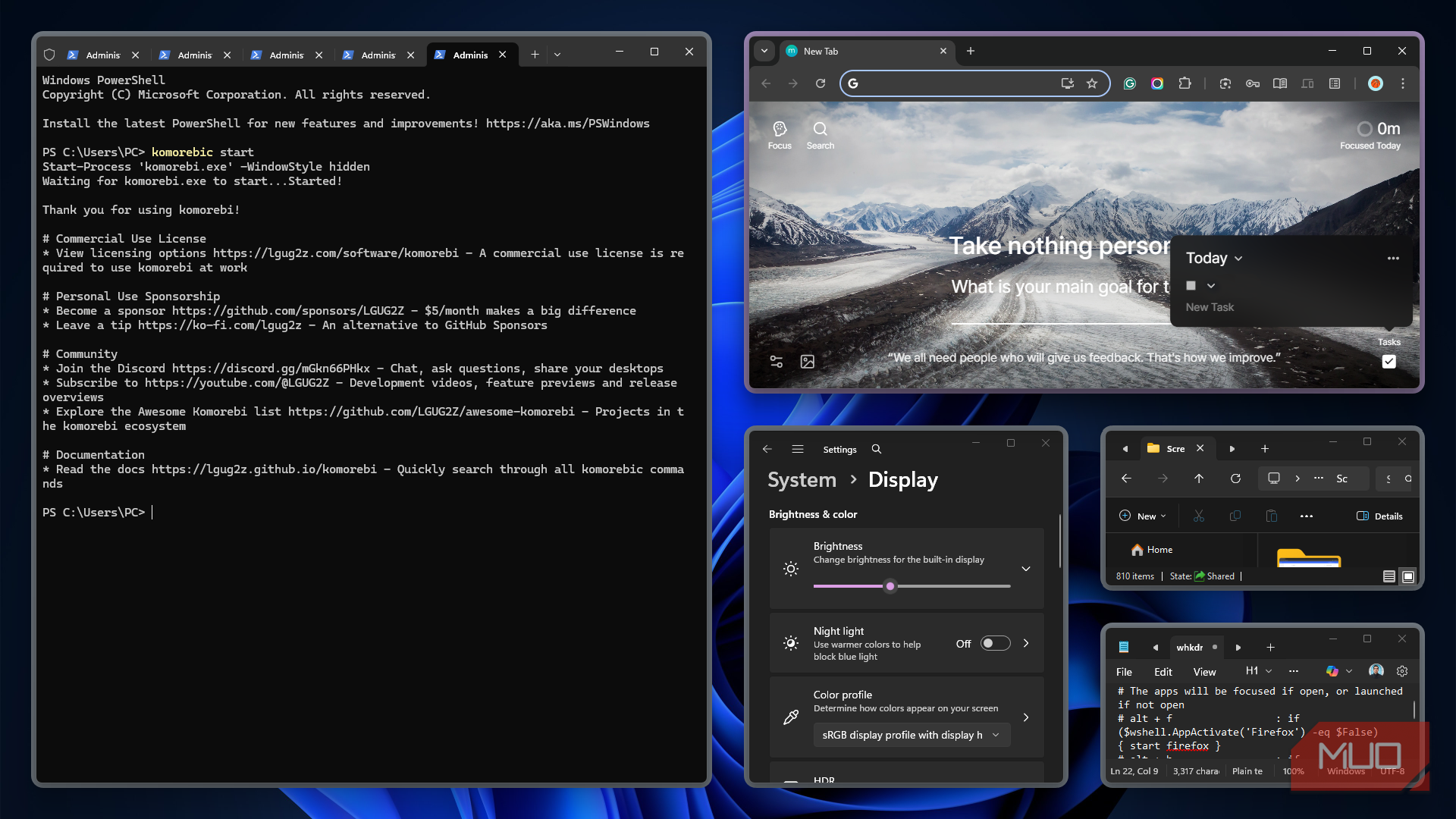The width and height of the screenshot is (1456, 819).
Task: Open the browser three-dot menu
Action: tap(1403, 83)
